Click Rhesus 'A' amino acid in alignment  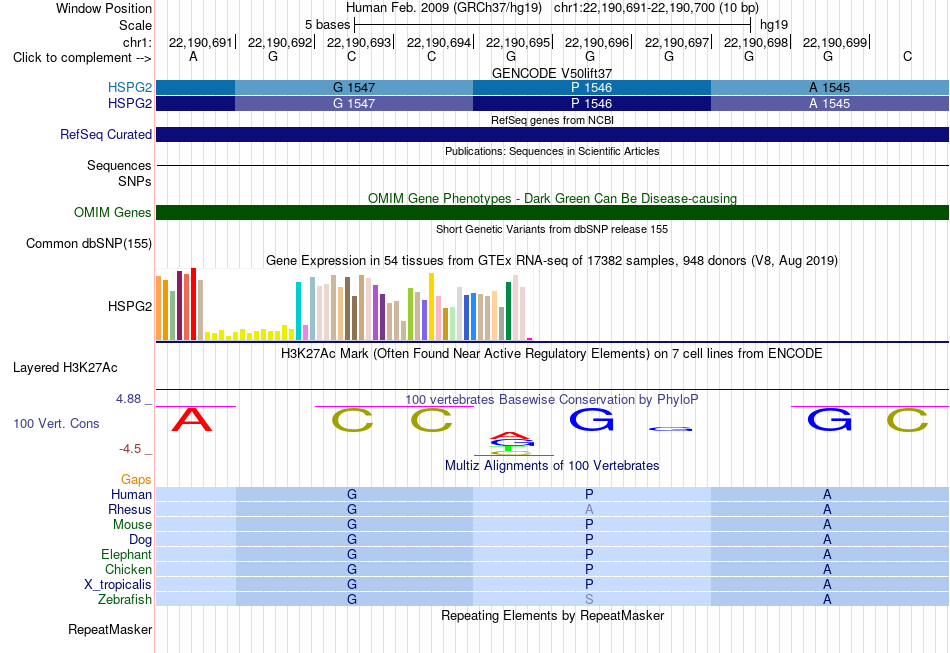(x=589, y=509)
